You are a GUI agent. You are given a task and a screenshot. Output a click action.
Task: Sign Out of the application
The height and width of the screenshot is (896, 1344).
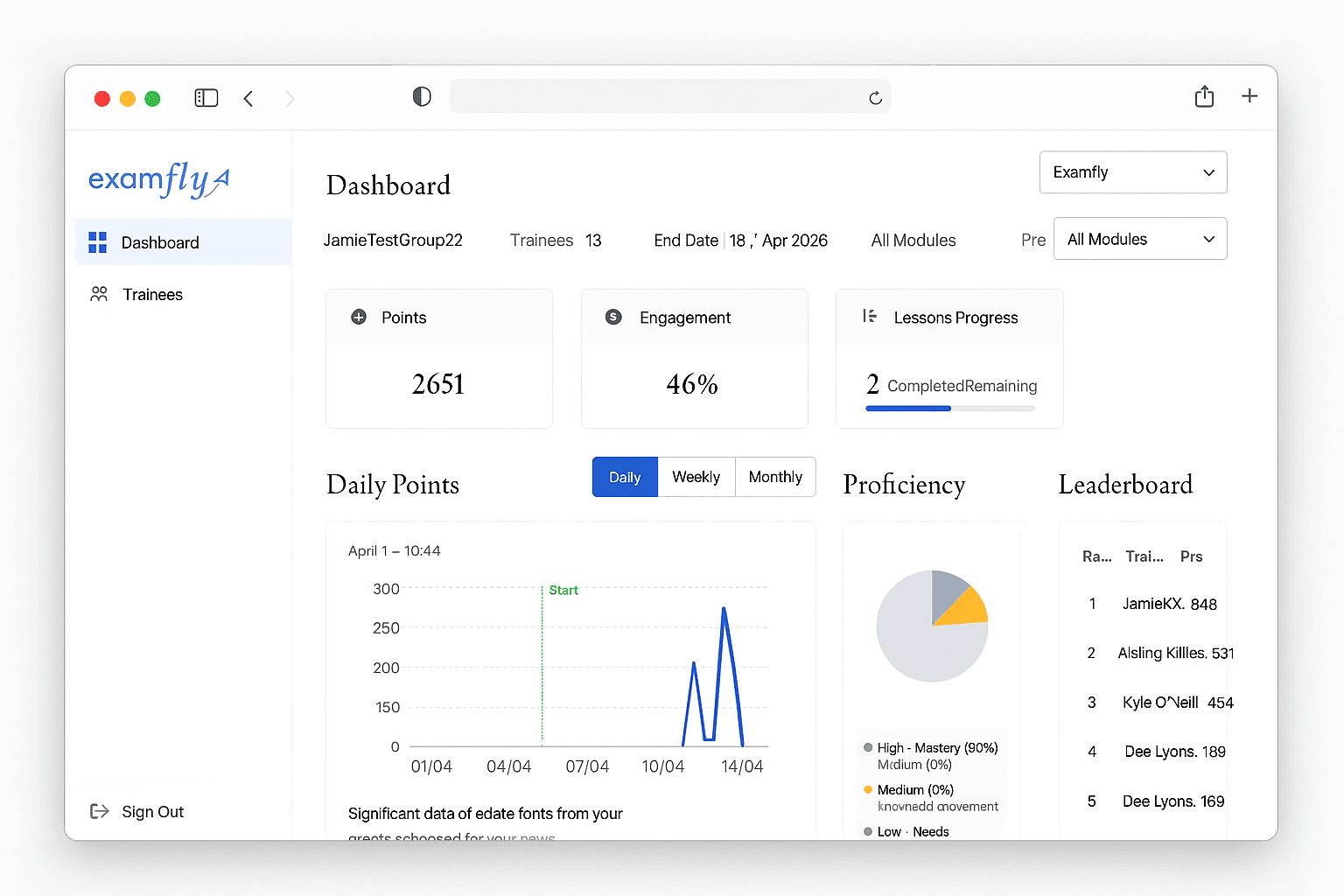[152, 811]
